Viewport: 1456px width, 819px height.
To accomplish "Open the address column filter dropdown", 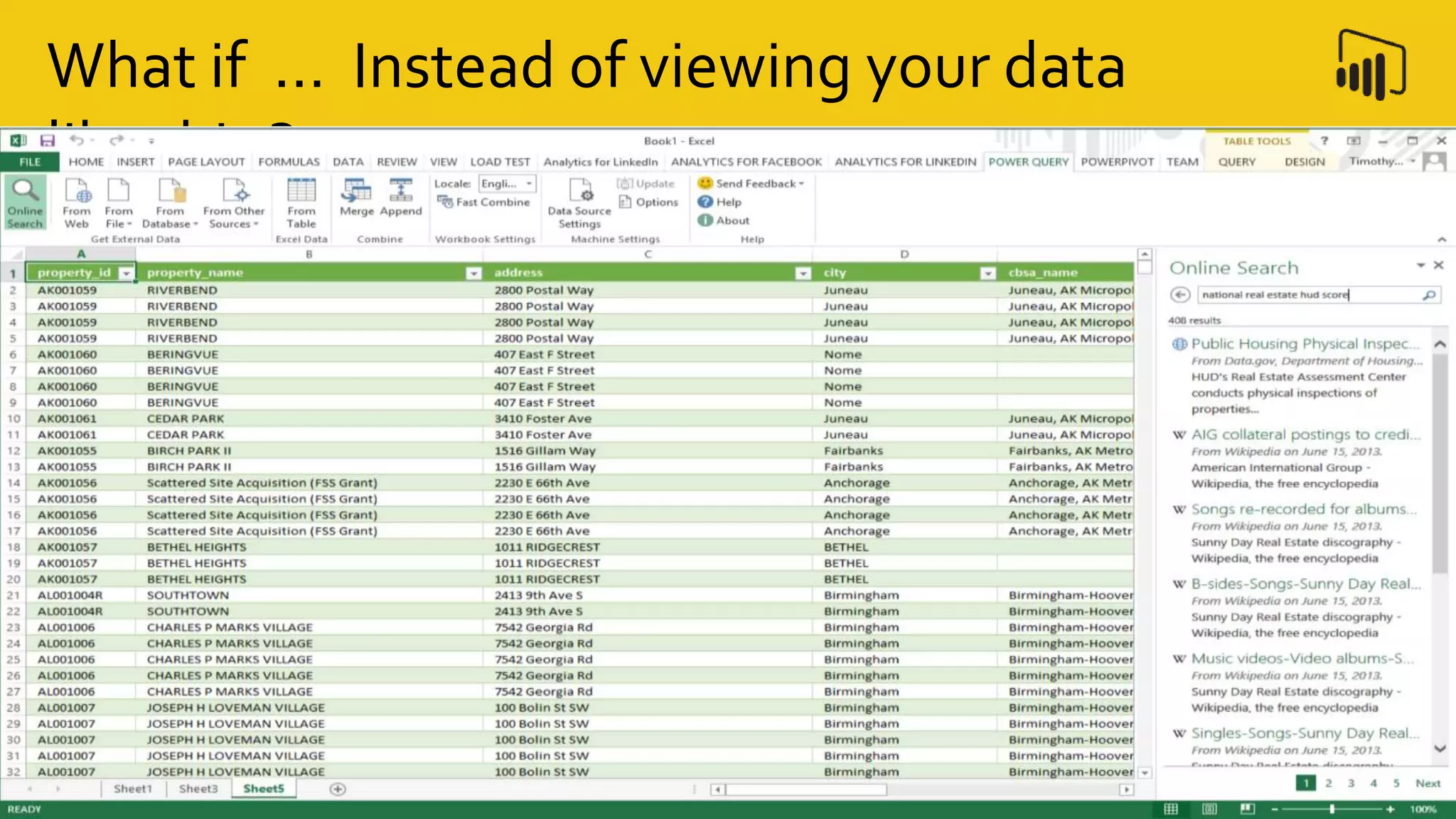I will 803,273.
